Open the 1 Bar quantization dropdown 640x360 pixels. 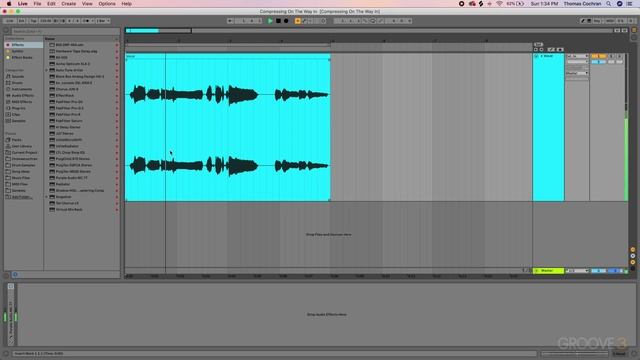click(x=103, y=21)
